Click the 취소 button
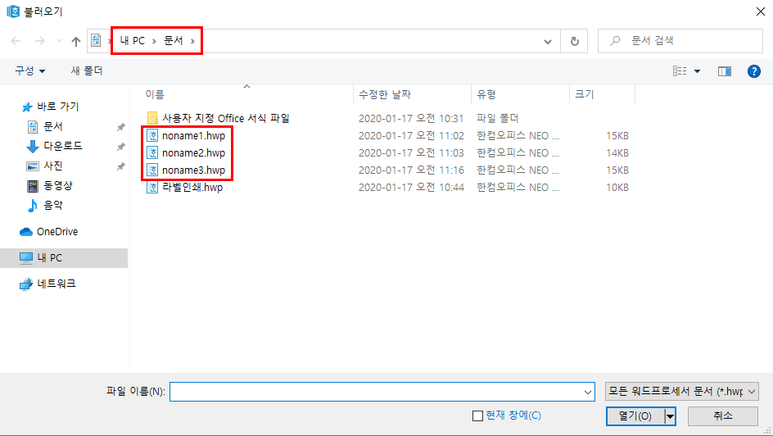Image resolution: width=773 pixels, height=436 pixels. pyautogui.click(x=723, y=416)
